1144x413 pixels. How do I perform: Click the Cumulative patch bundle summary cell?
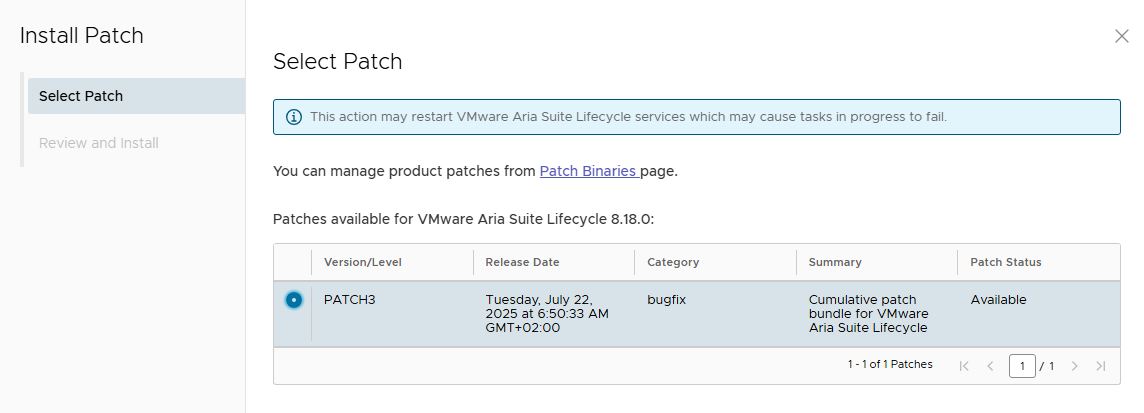[868, 314]
